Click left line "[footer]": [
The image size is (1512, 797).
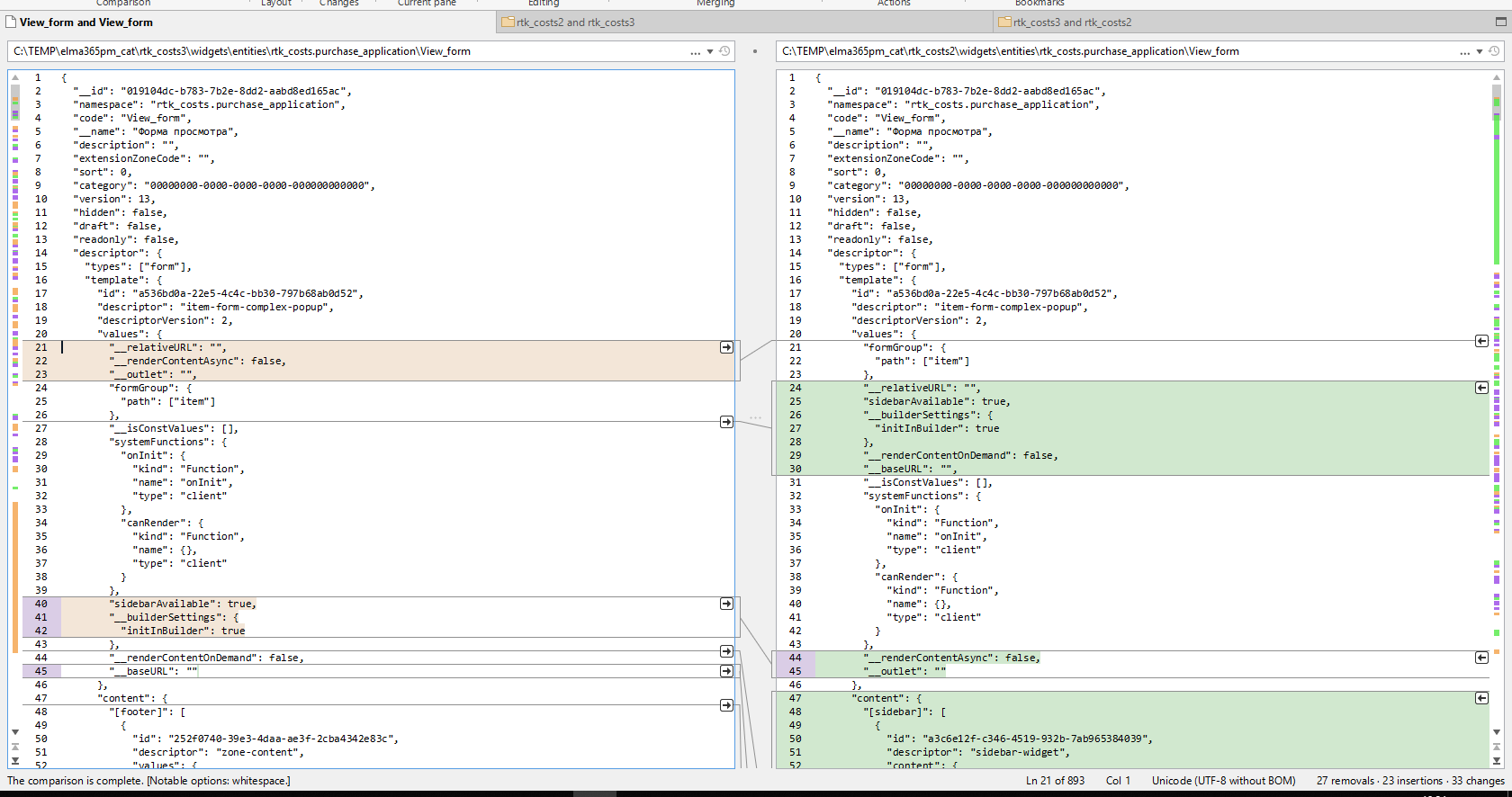pos(148,712)
